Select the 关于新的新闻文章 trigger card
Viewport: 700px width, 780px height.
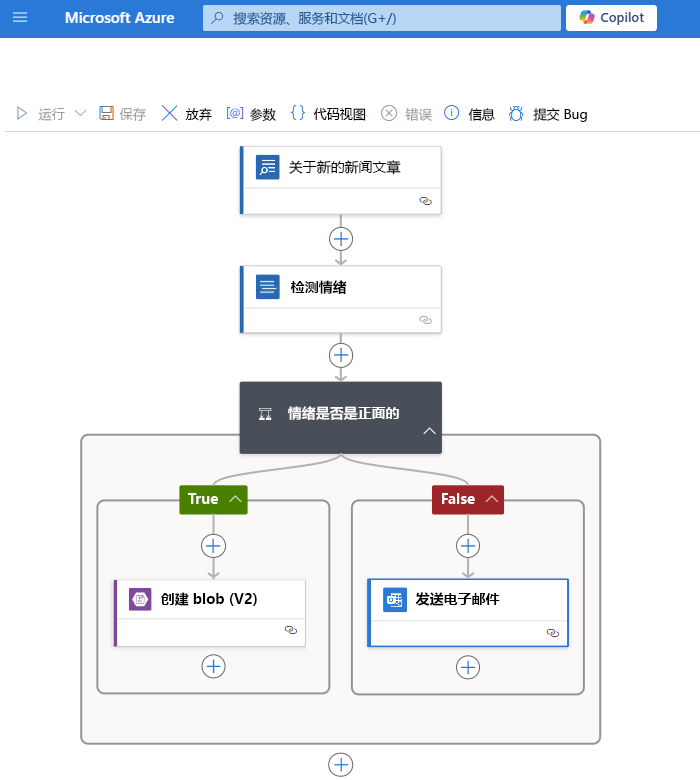pos(341,180)
